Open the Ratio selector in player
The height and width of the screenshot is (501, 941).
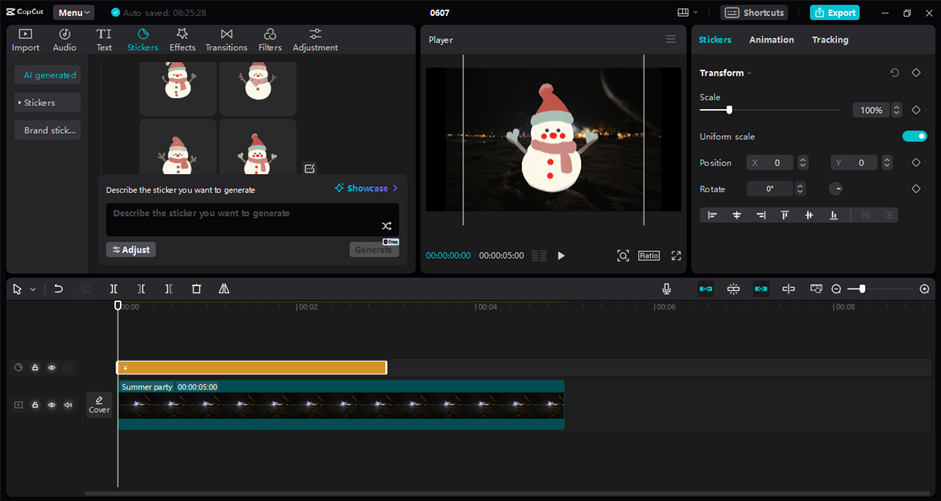(649, 256)
